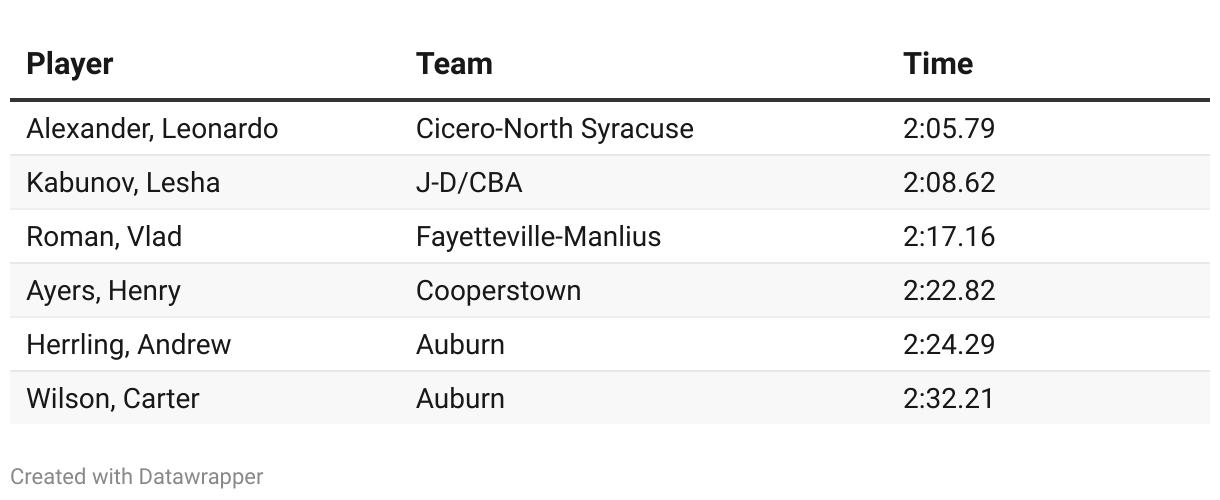The width and height of the screenshot is (1220, 500).
Task: Click the Cicero-North Syracuse team cell
Action: (554, 129)
